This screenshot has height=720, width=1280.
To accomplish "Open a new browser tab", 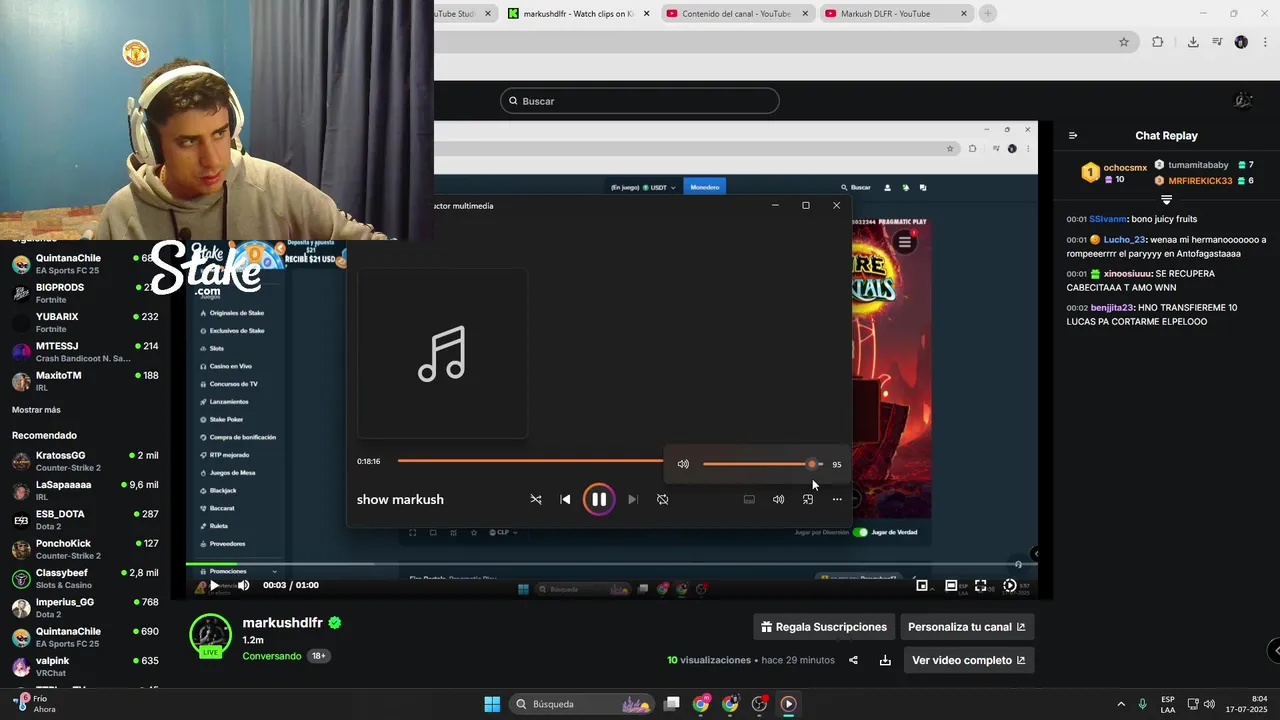I will [988, 14].
